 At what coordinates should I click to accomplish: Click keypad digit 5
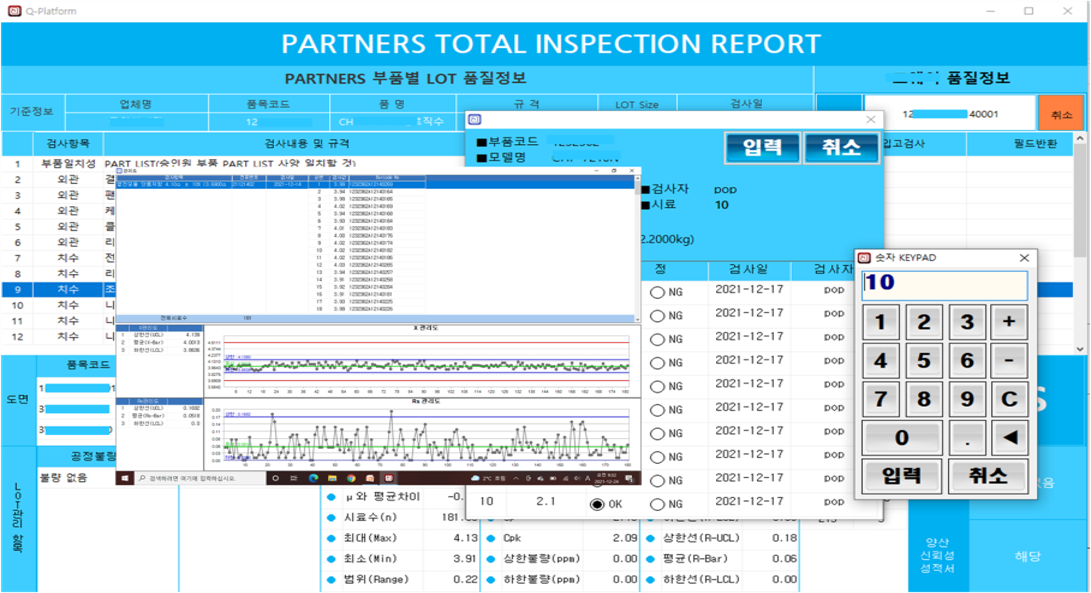pyautogui.click(x=923, y=361)
